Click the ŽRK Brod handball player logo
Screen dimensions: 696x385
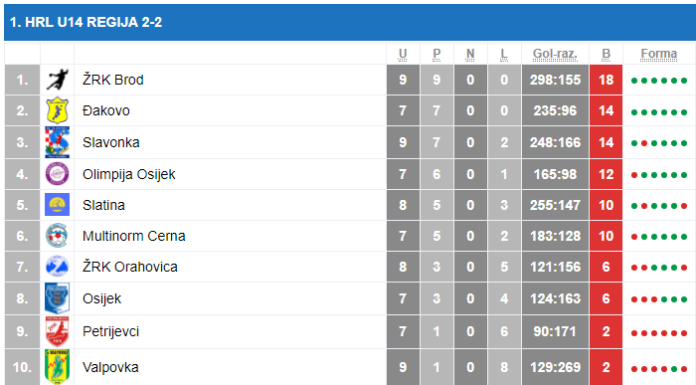(57, 80)
